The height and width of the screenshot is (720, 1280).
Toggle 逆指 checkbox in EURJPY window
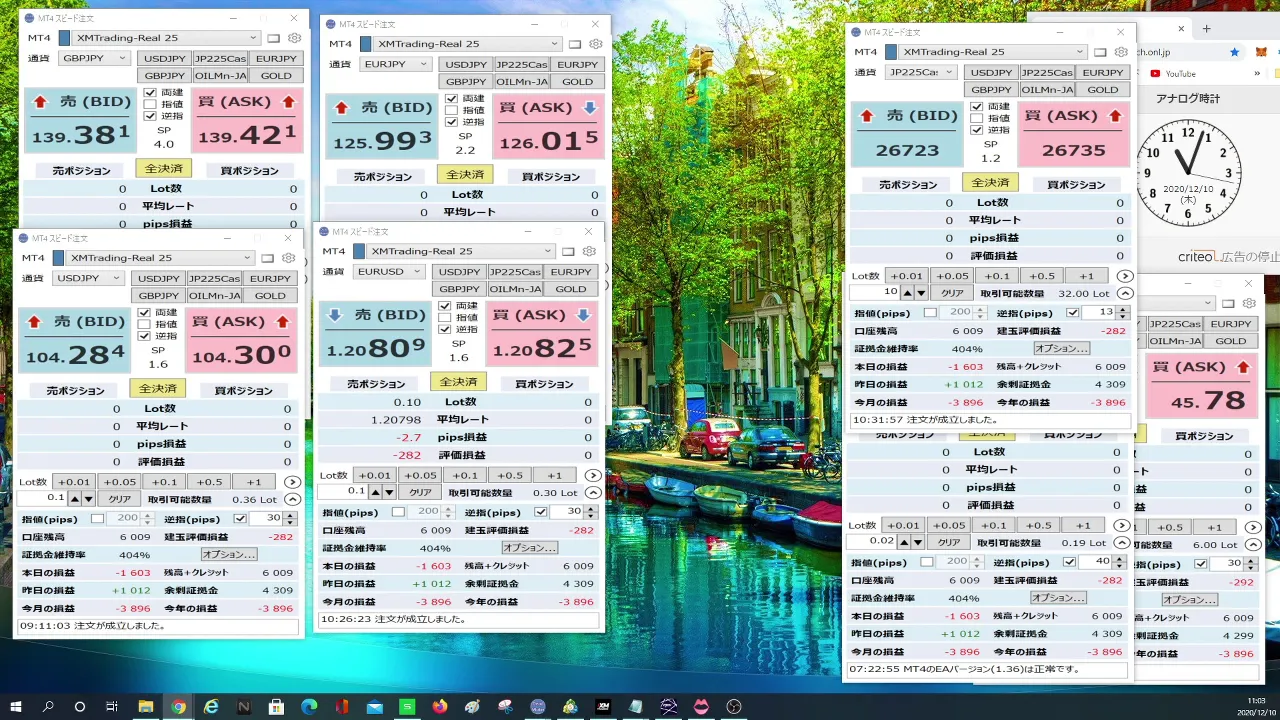(451, 122)
